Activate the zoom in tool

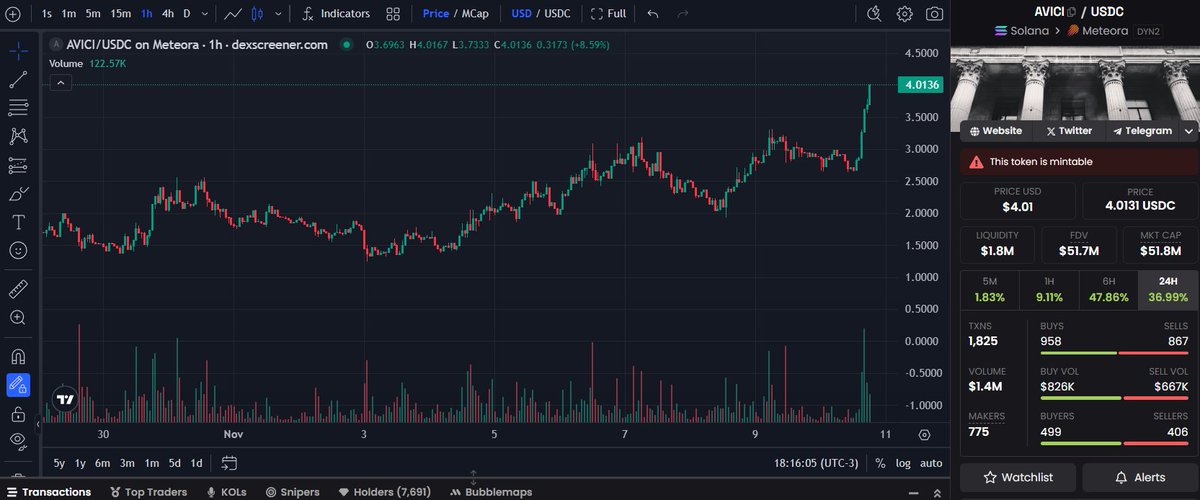pyautogui.click(x=18, y=318)
